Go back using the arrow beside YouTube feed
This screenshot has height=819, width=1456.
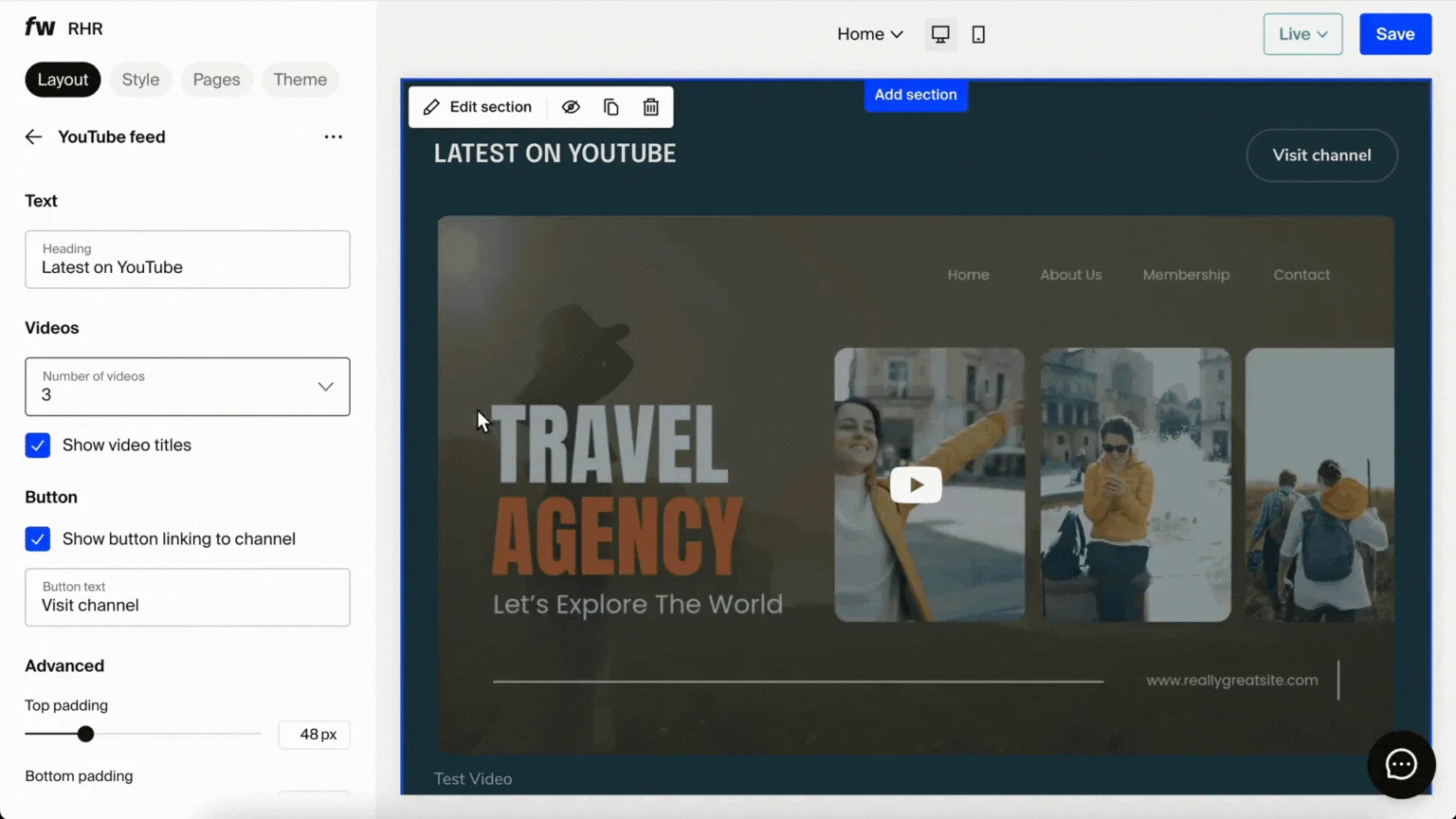pyautogui.click(x=33, y=136)
